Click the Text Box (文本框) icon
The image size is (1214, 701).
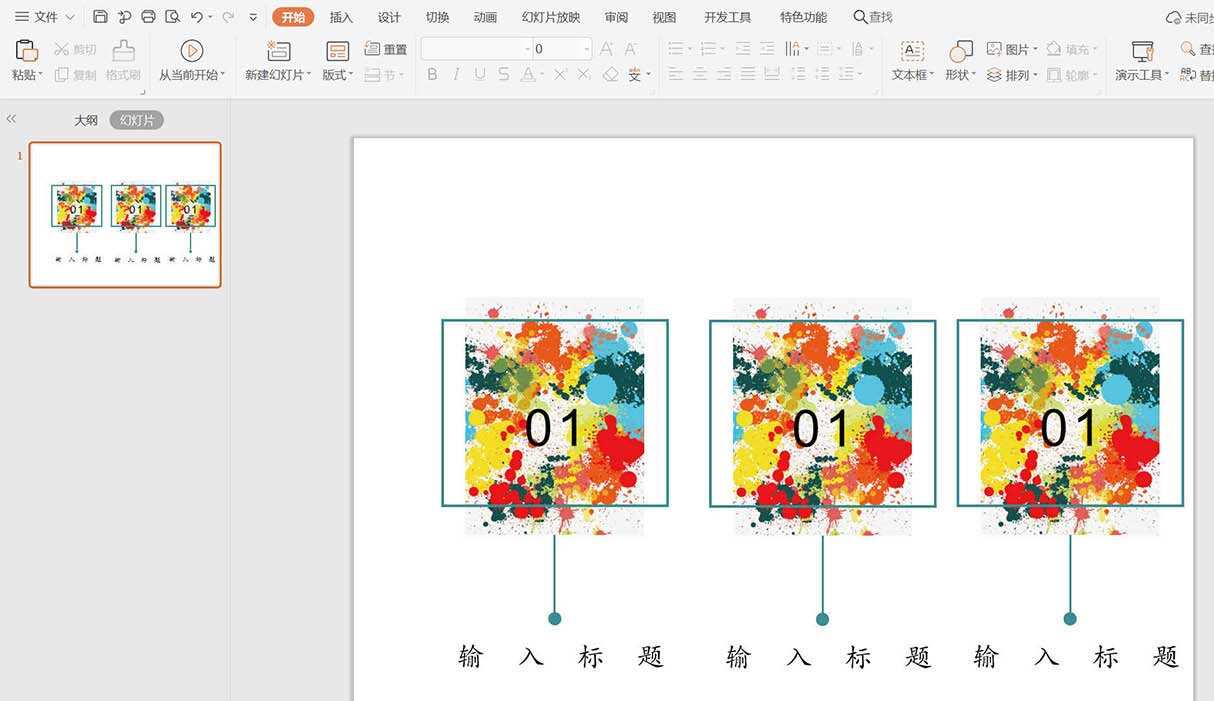912,51
